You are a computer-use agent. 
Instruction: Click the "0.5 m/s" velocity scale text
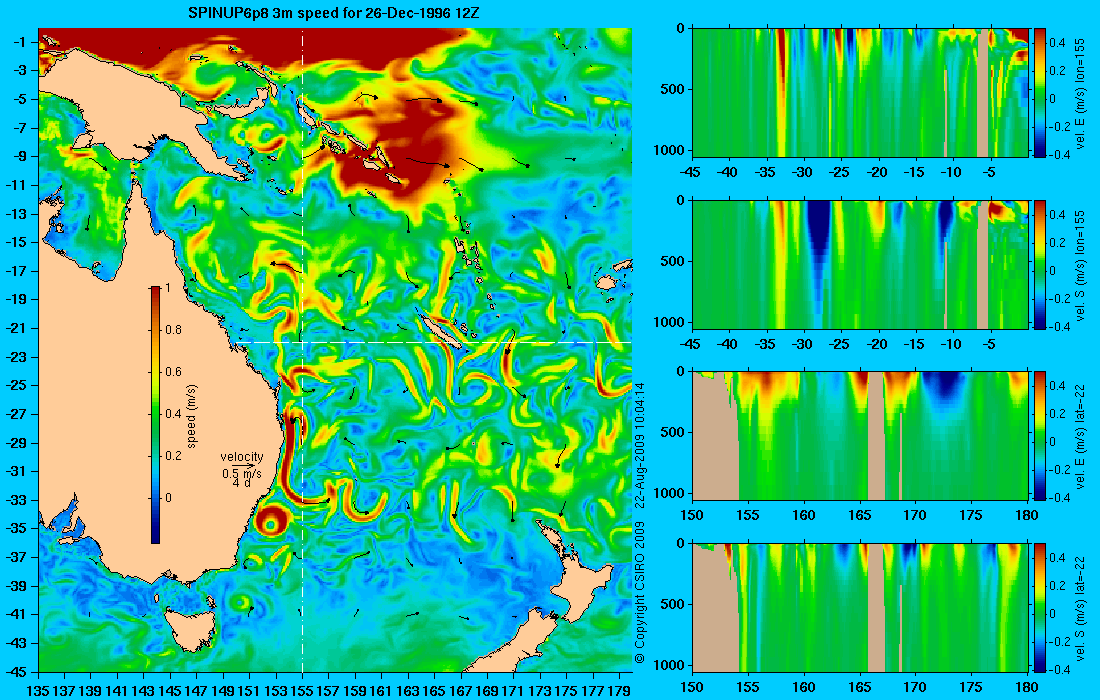(x=242, y=473)
